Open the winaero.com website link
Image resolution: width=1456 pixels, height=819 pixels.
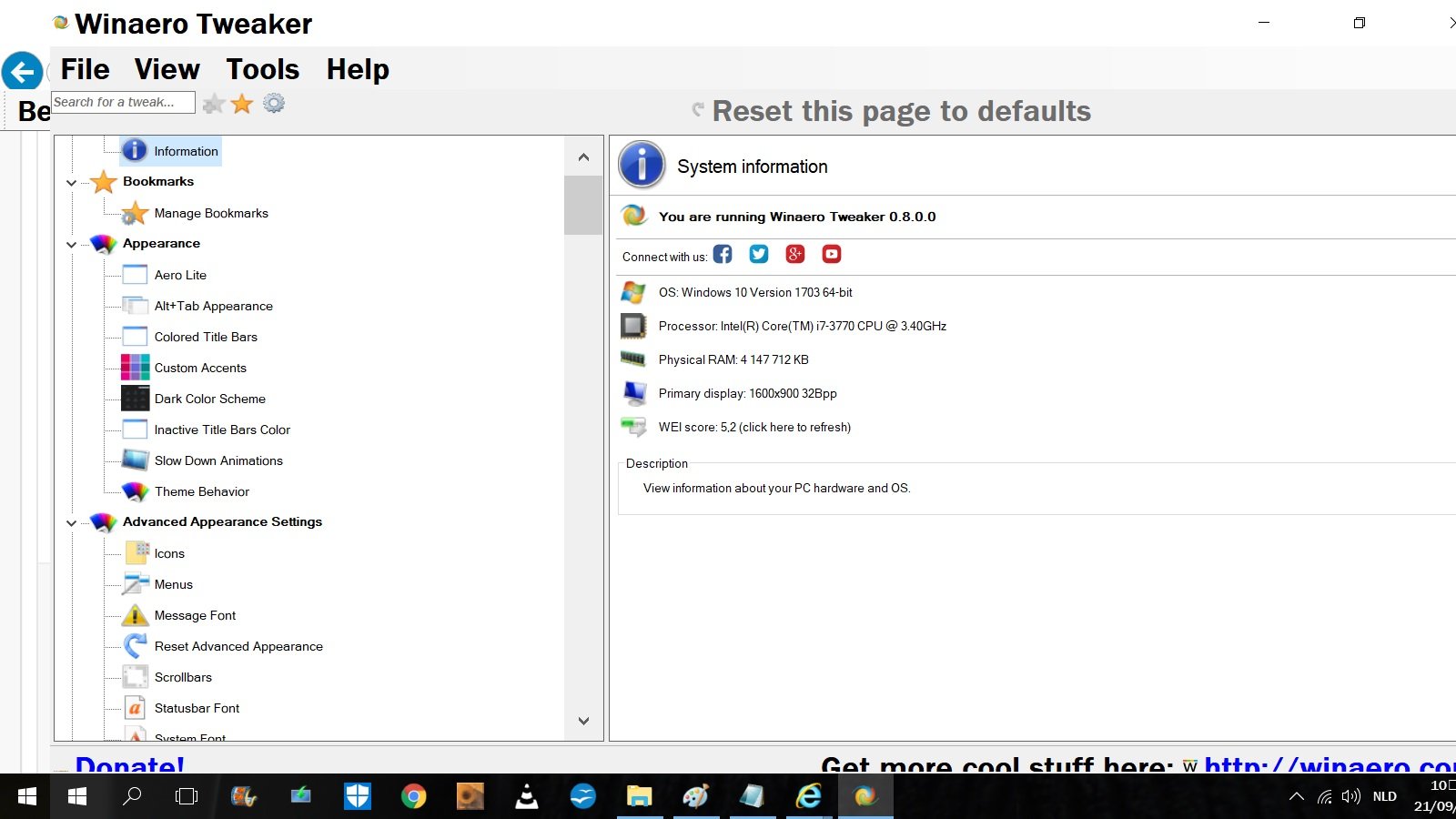click(1330, 765)
